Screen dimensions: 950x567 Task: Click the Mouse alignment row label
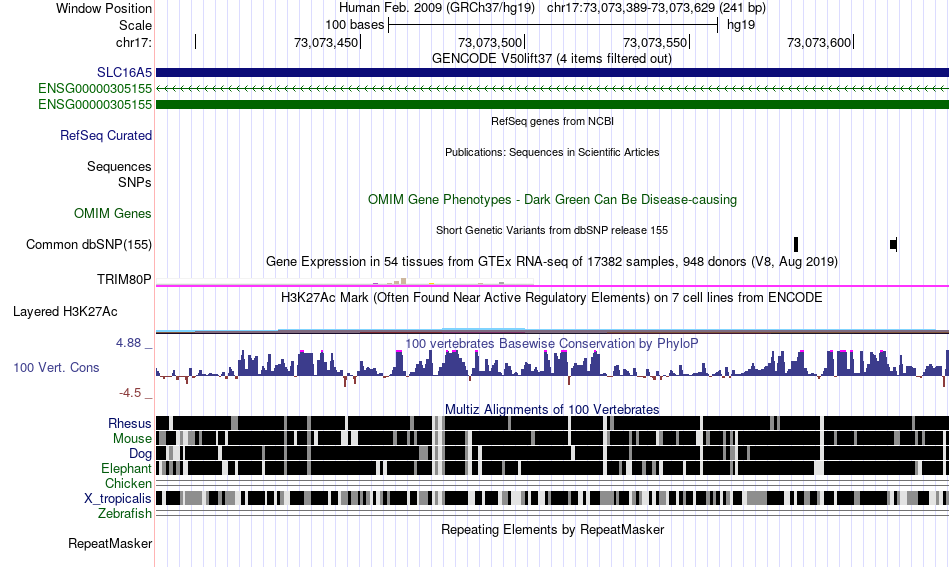pyautogui.click(x=132, y=439)
